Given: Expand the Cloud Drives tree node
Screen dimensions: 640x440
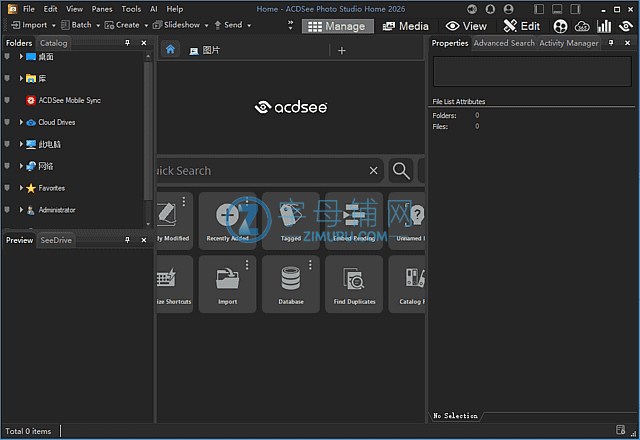Looking at the screenshot, I should coord(21,122).
